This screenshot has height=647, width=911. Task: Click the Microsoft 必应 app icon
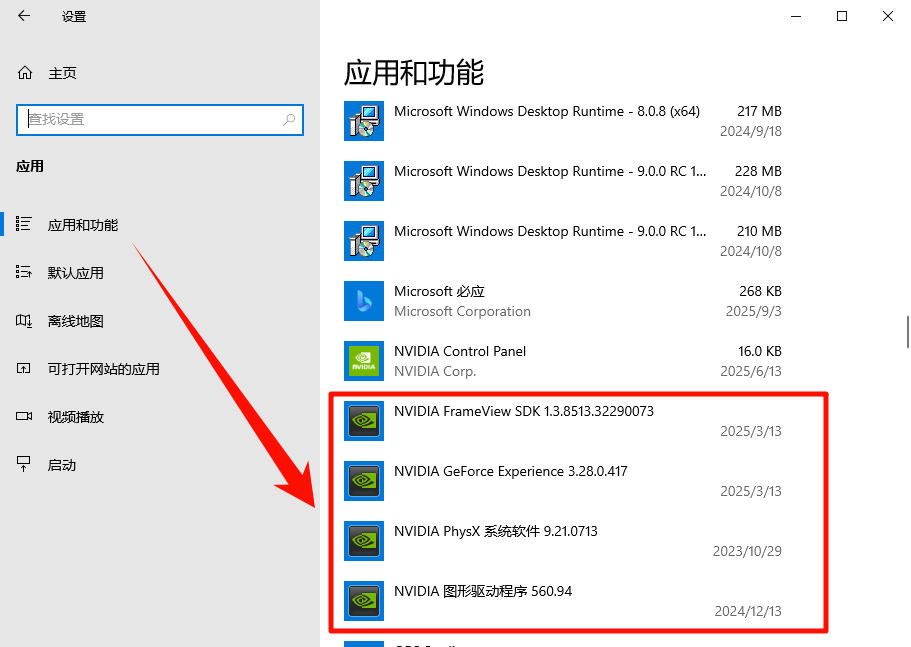click(x=363, y=301)
